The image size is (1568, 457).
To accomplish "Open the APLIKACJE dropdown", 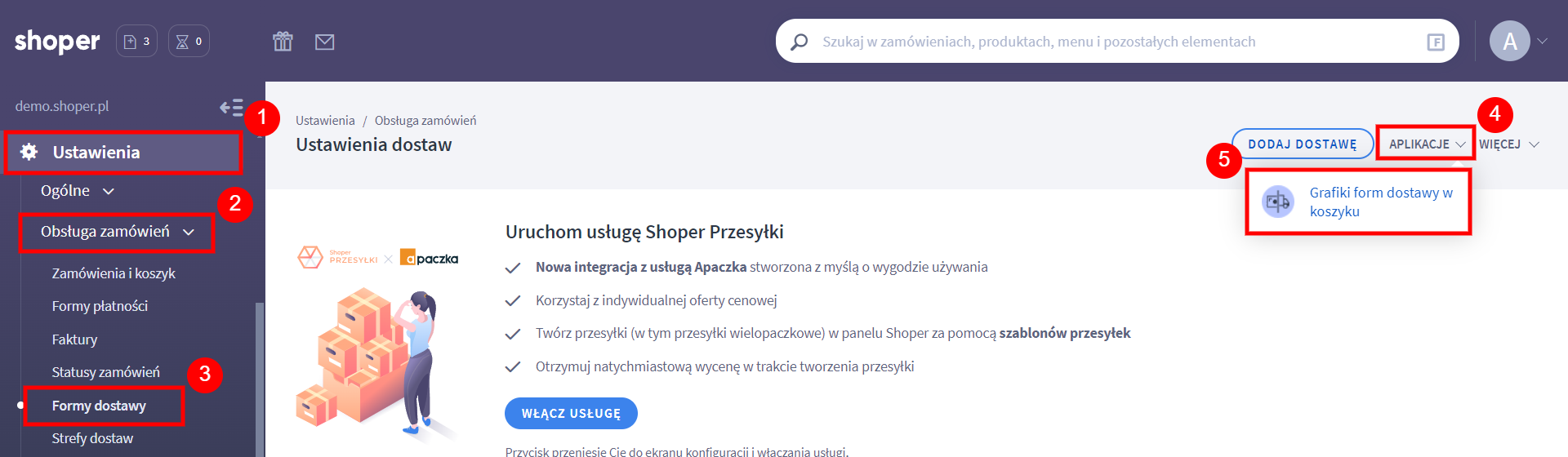I will 1426,144.
